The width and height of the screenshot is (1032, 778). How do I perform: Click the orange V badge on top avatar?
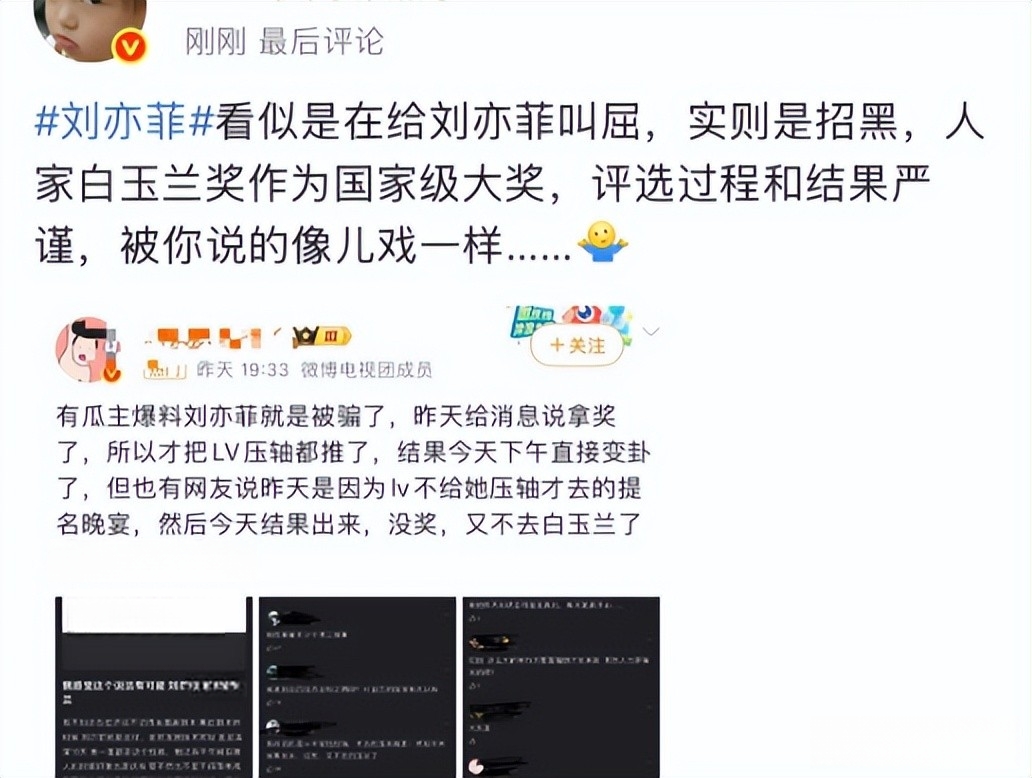(129, 47)
